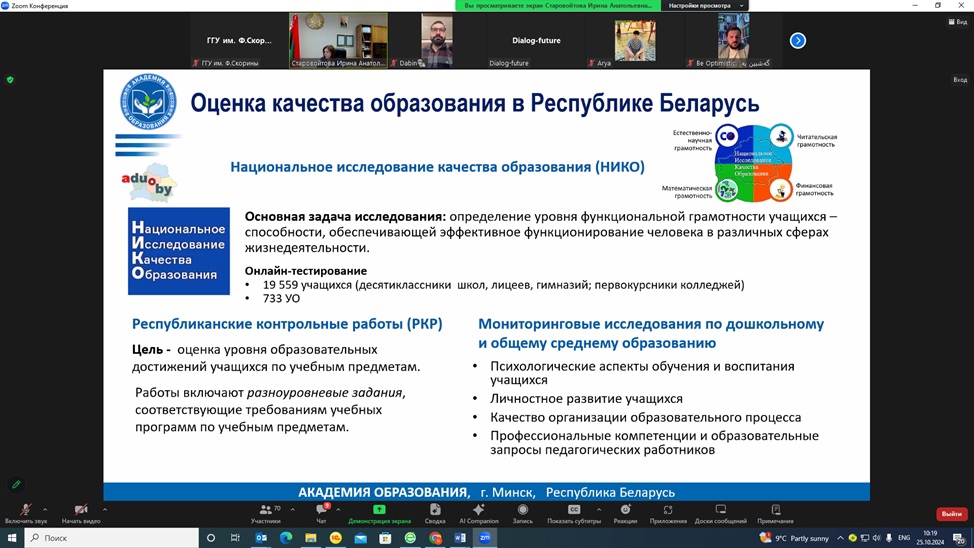The image size is (974, 548).
Task: Click bullet text 733 УО
Action: click(x=281, y=298)
